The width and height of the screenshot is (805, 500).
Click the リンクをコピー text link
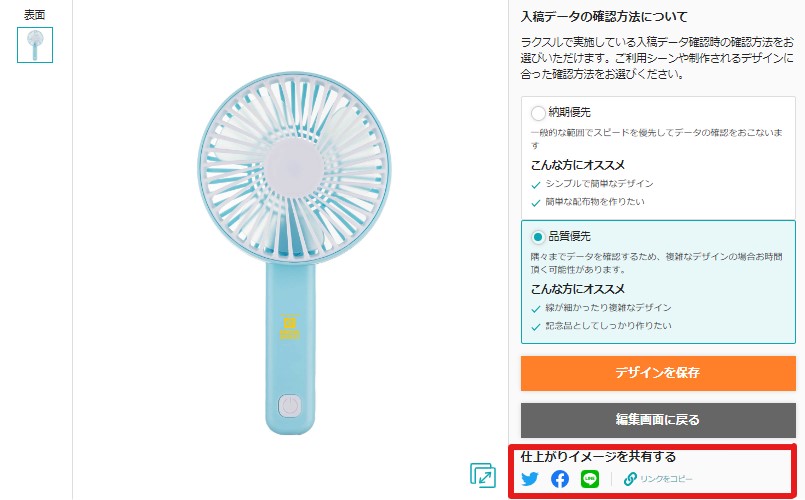[x=666, y=479]
